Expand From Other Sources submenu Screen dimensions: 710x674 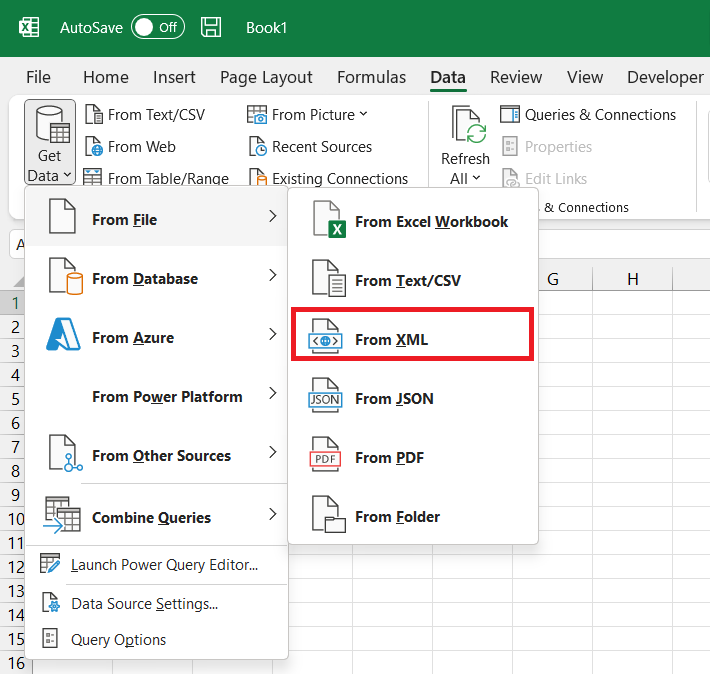tap(157, 454)
